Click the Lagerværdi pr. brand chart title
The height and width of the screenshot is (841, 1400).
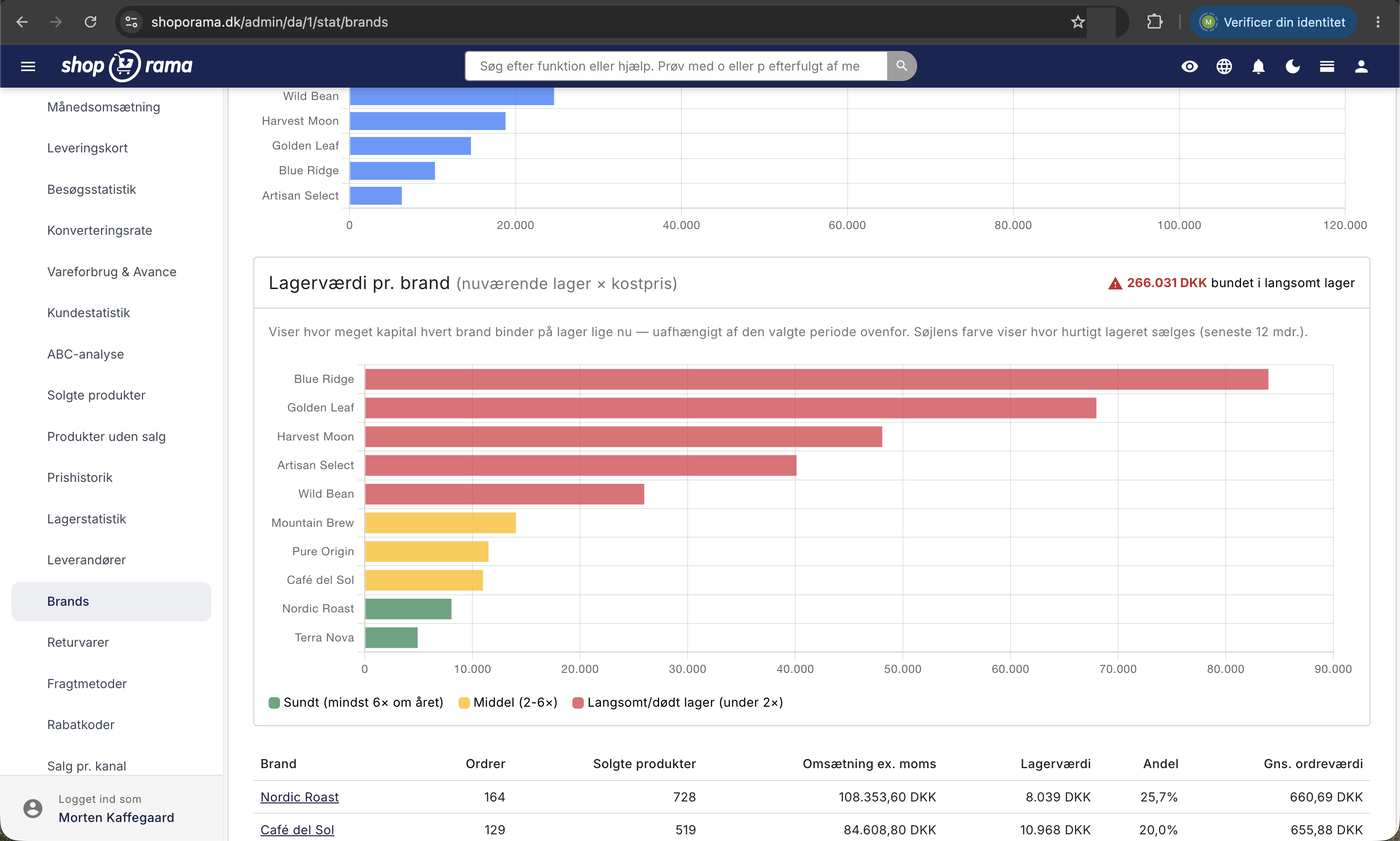(359, 283)
